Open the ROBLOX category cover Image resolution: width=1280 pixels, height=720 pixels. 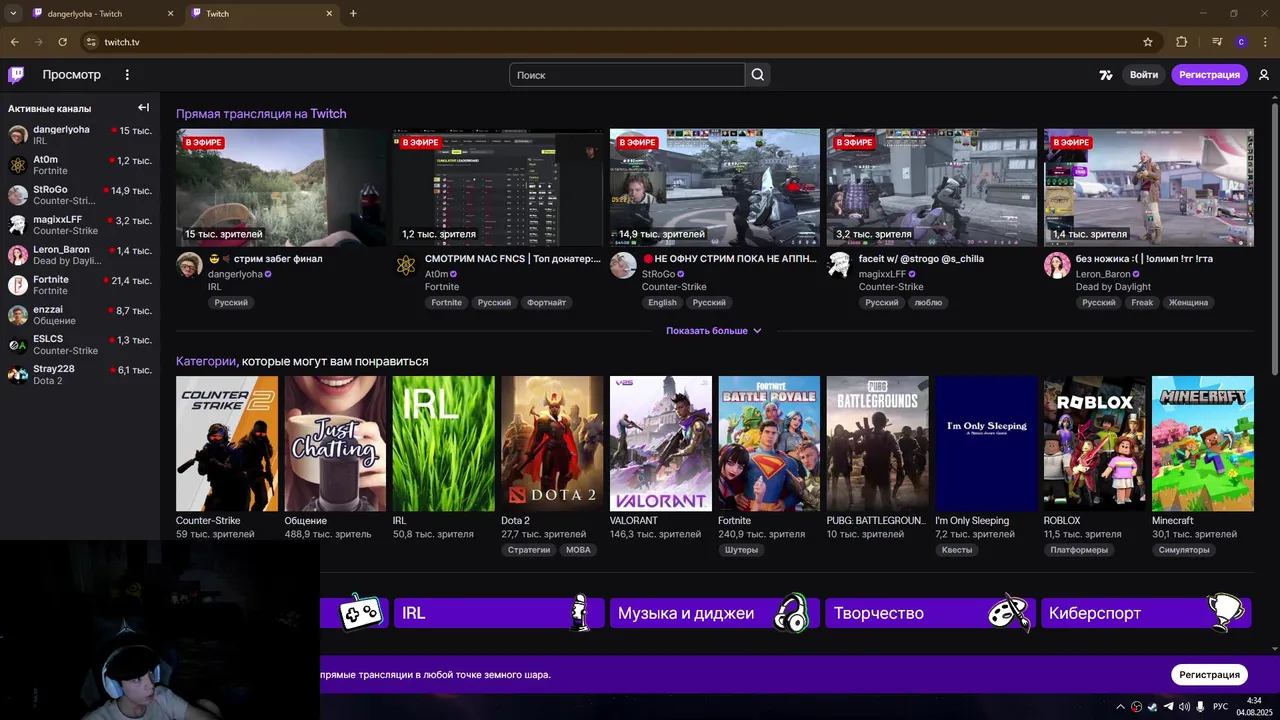(1095, 444)
